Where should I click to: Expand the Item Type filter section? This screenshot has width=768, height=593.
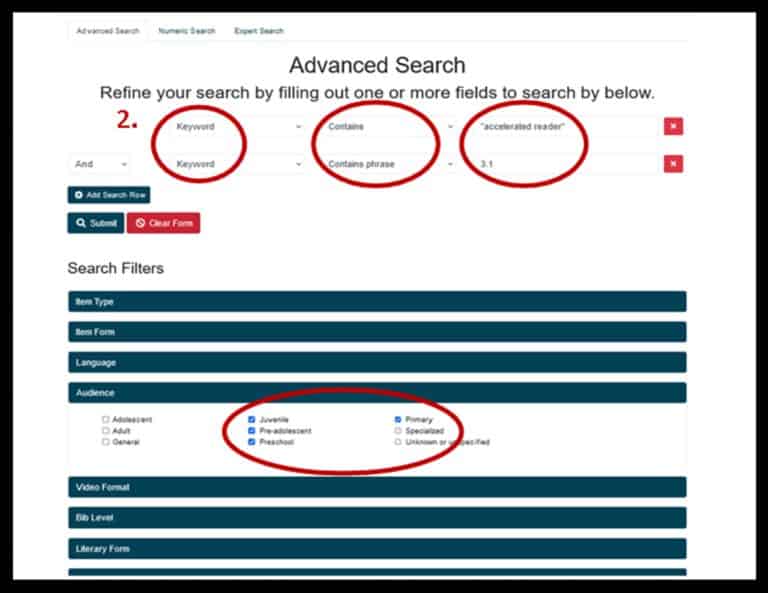click(x=377, y=301)
